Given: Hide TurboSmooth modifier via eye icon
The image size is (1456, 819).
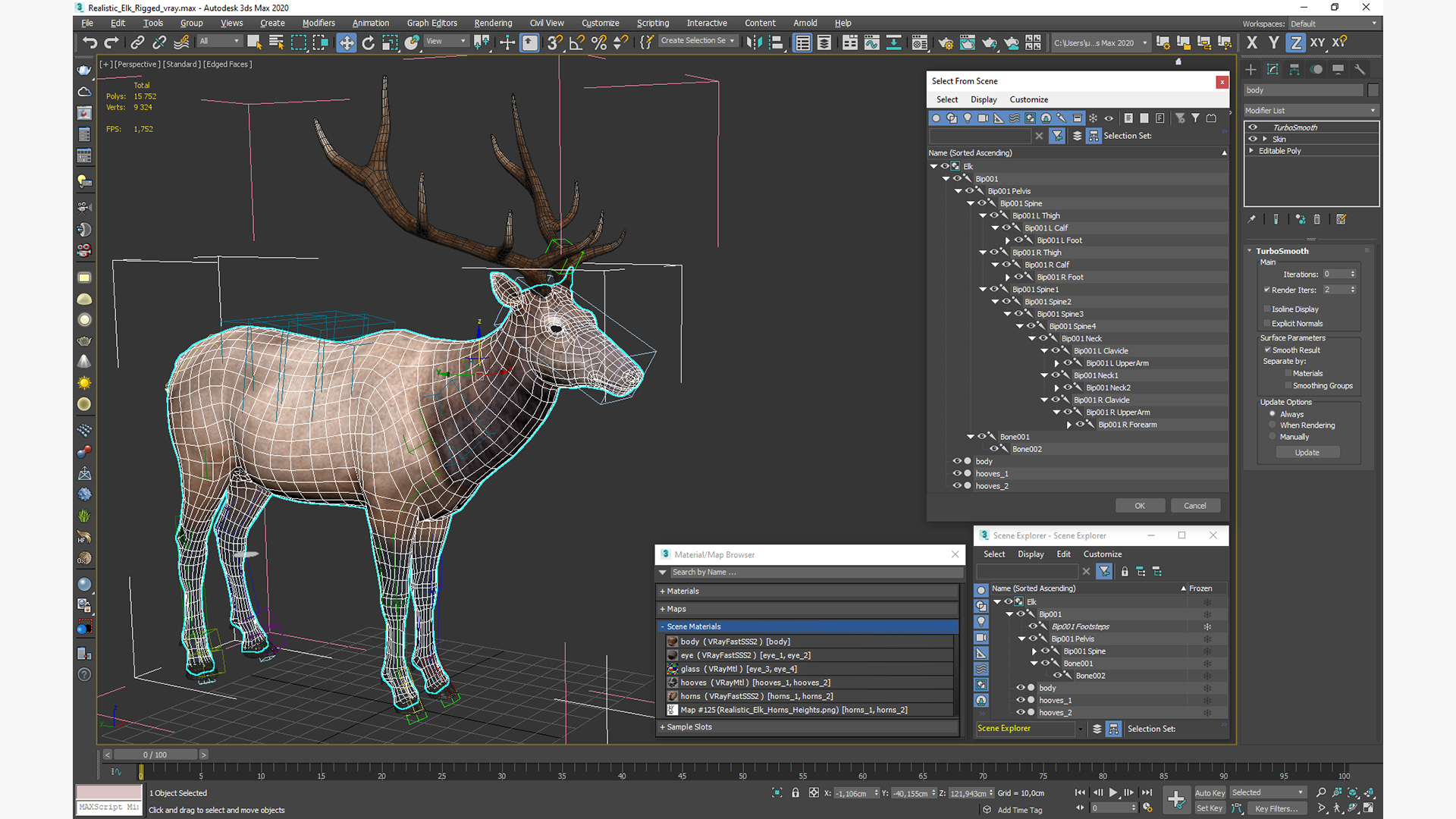Looking at the screenshot, I should (x=1253, y=127).
